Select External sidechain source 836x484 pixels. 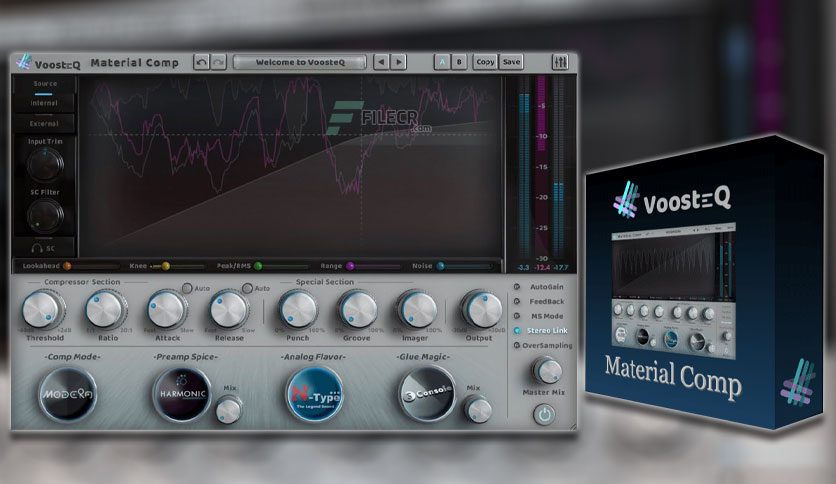(44, 123)
